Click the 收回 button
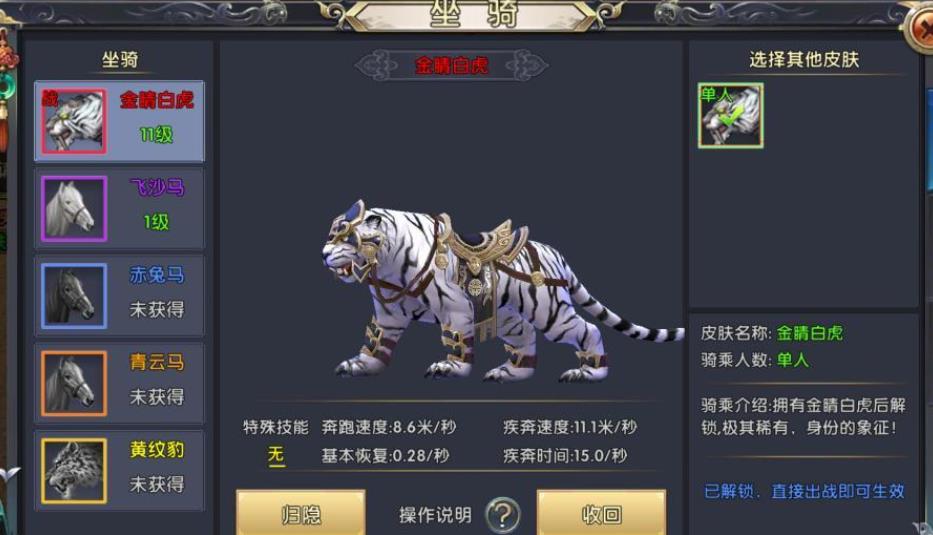933x535 pixels. (x=602, y=514)
